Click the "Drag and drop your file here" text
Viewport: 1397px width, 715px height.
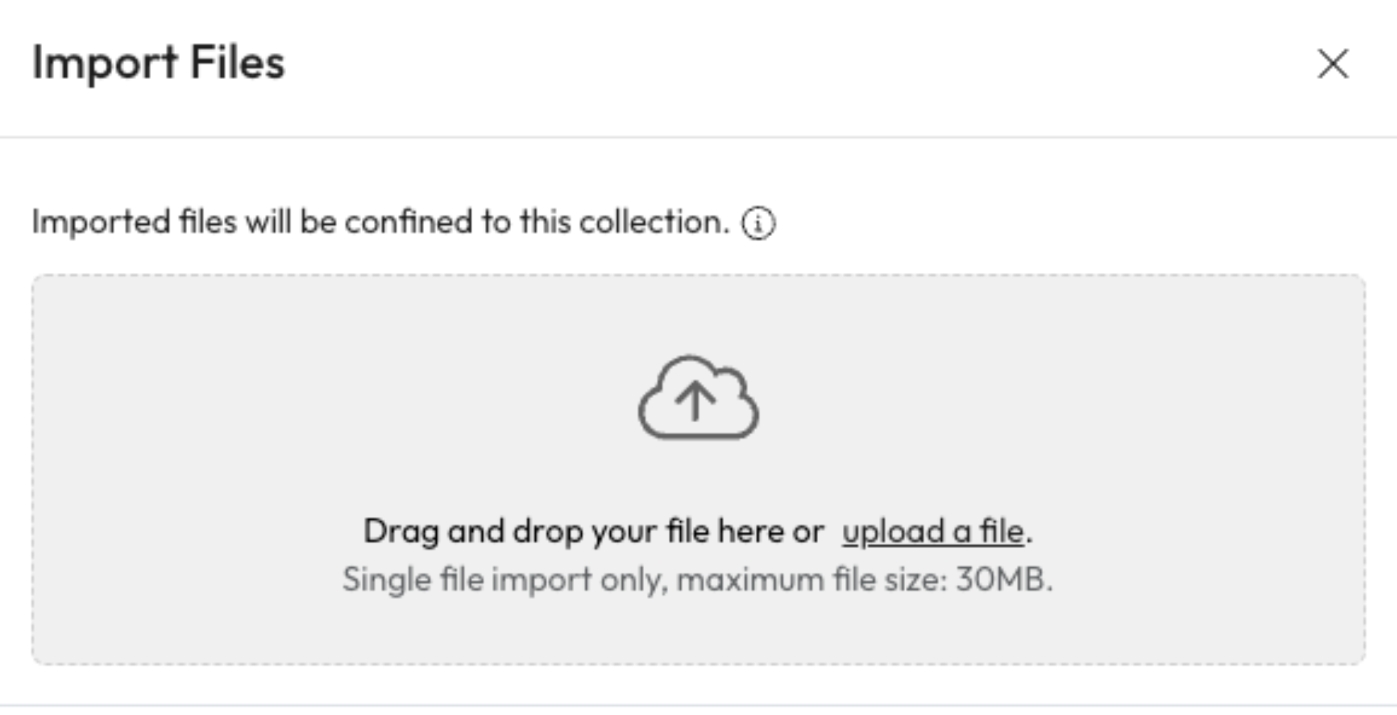pos(592,531)
